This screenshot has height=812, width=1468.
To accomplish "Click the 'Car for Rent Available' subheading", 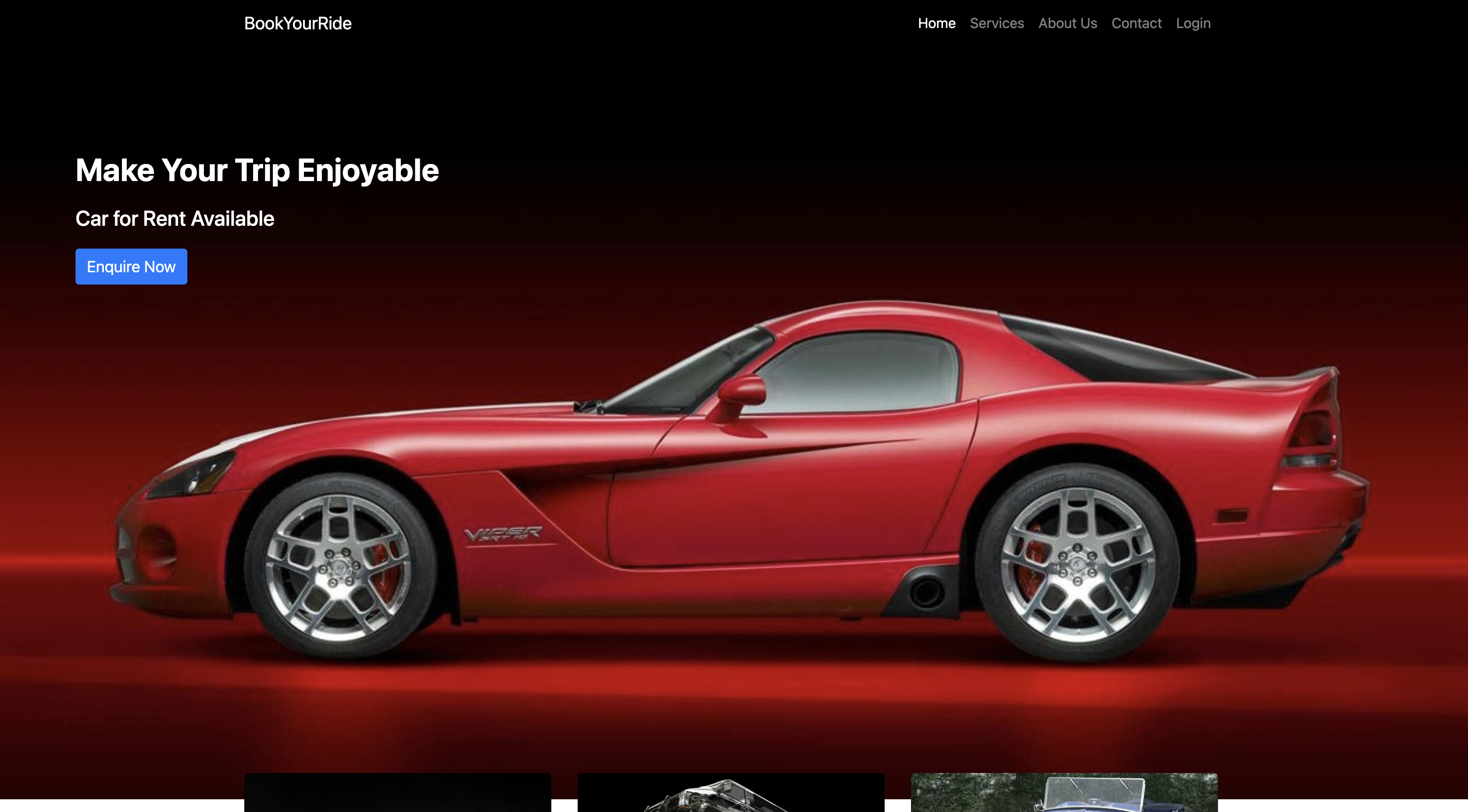I will (175, 219).
